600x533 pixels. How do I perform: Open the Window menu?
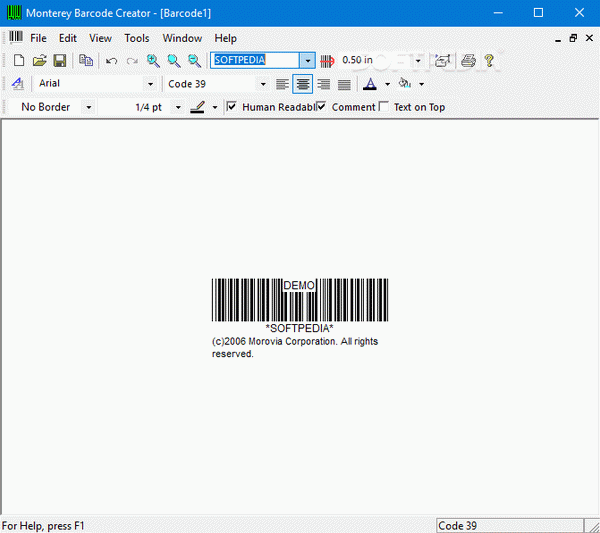182,38
